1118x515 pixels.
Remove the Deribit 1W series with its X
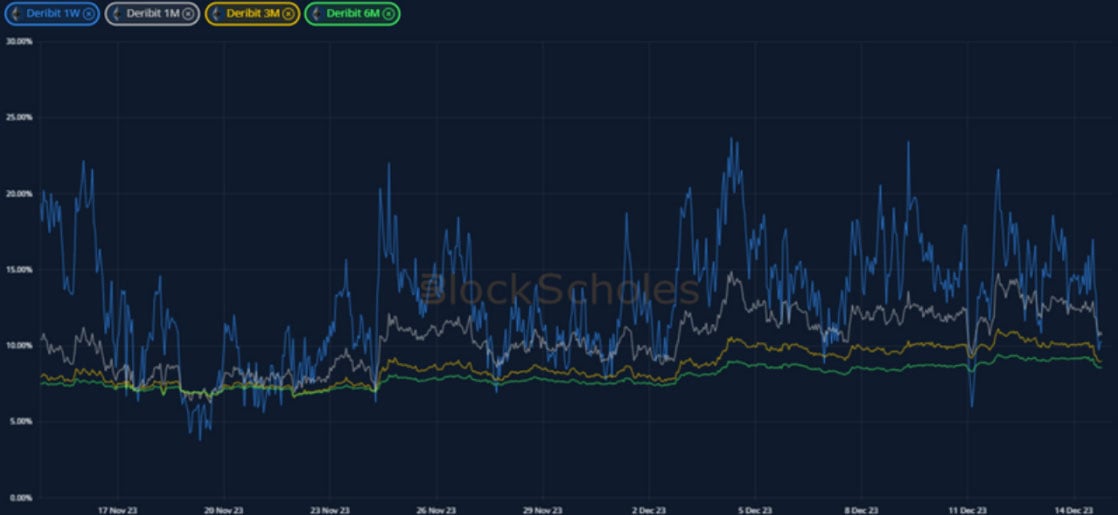pos(88,14)
